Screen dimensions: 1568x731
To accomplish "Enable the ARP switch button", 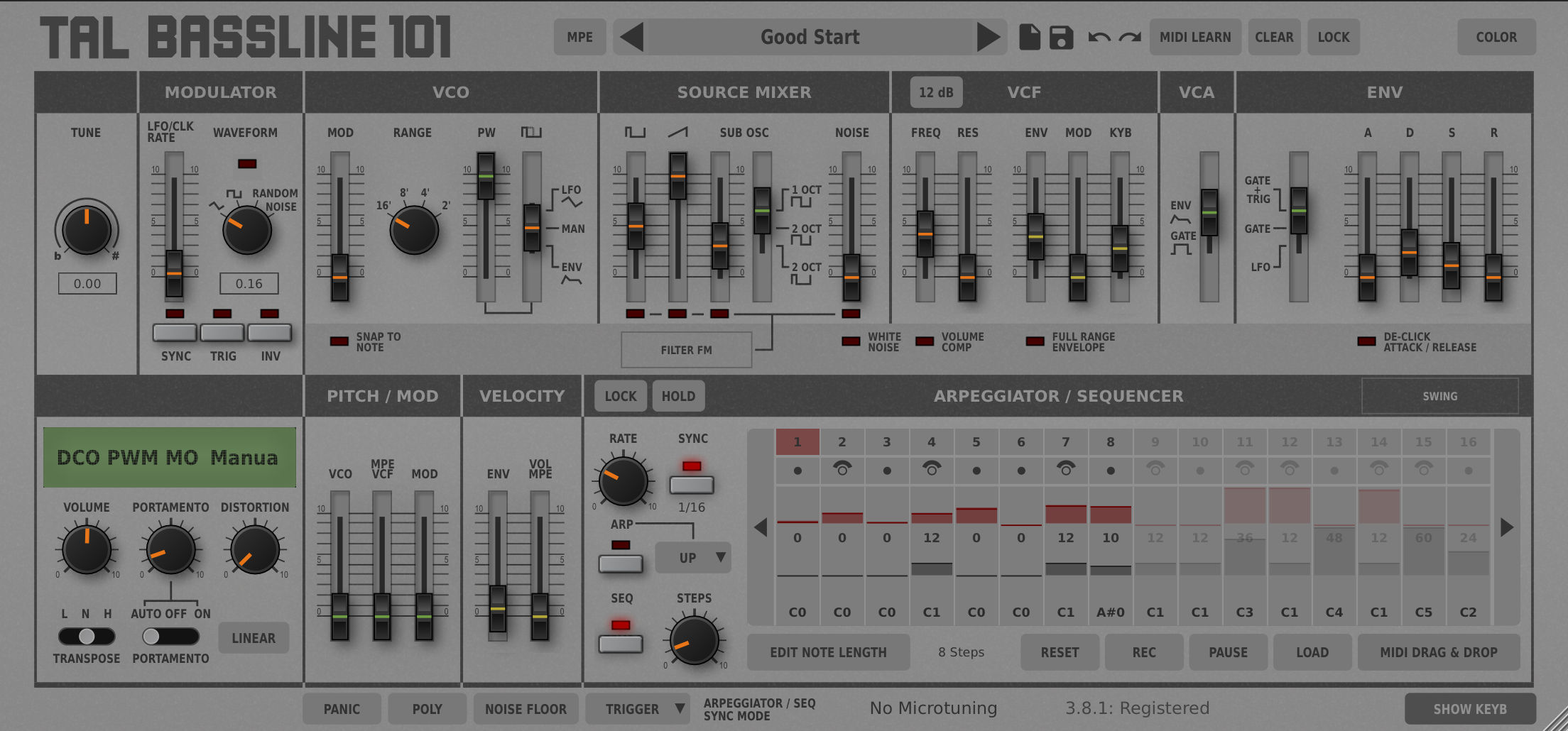I will click(x=620, y=564).
